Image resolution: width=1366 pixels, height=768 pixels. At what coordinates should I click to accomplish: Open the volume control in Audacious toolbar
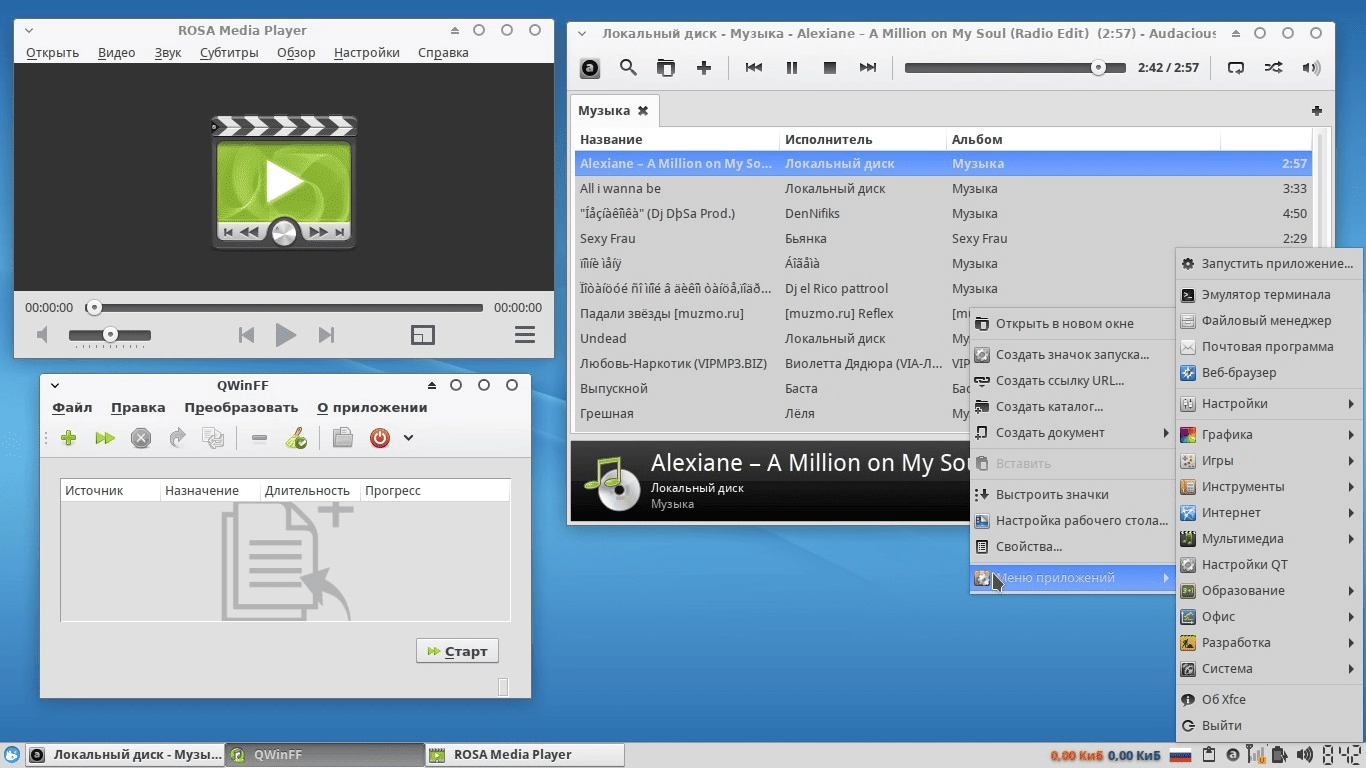(x=1311, y=68)
